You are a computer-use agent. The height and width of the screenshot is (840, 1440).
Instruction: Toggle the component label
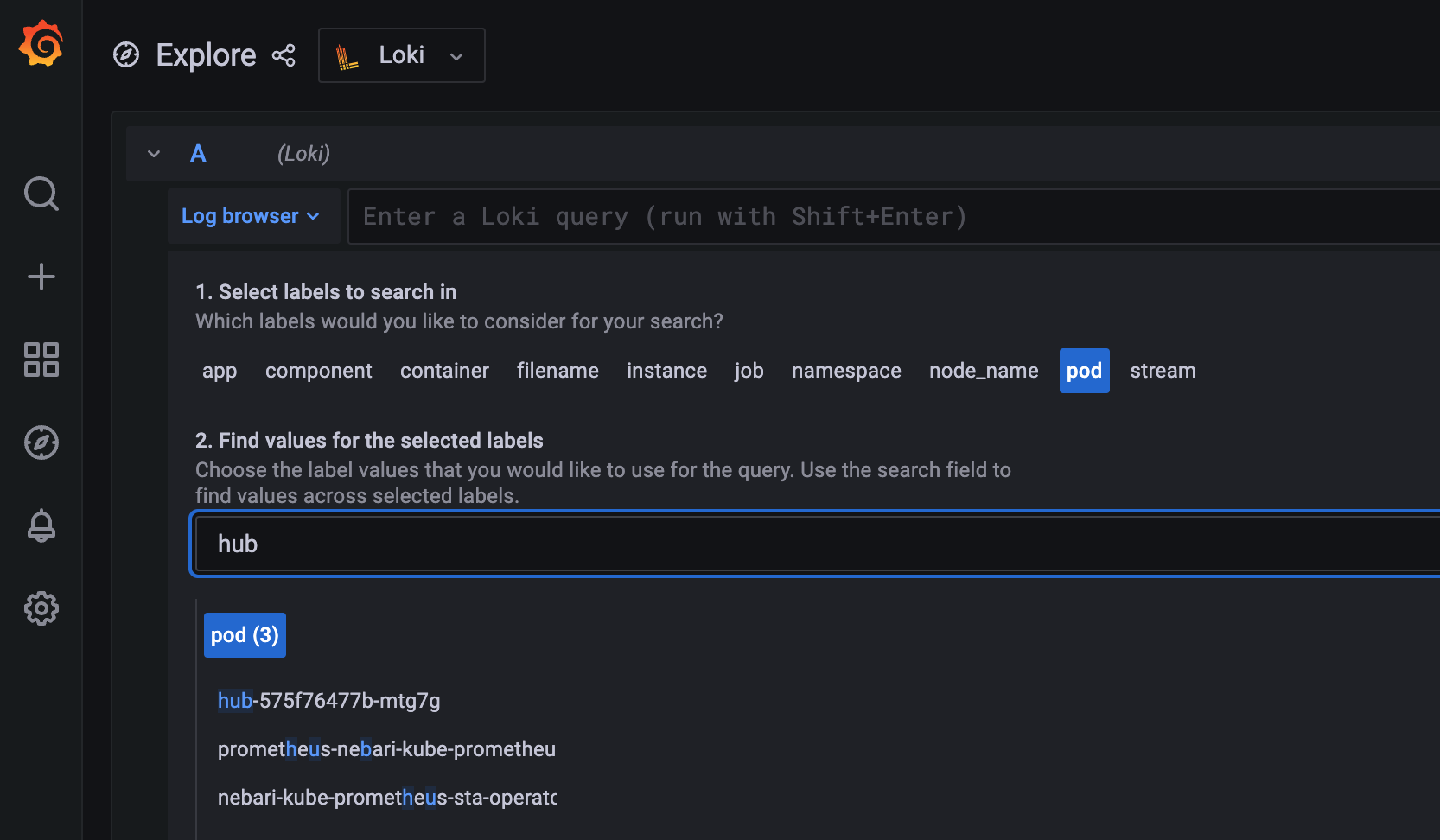(x=319, y=371)
